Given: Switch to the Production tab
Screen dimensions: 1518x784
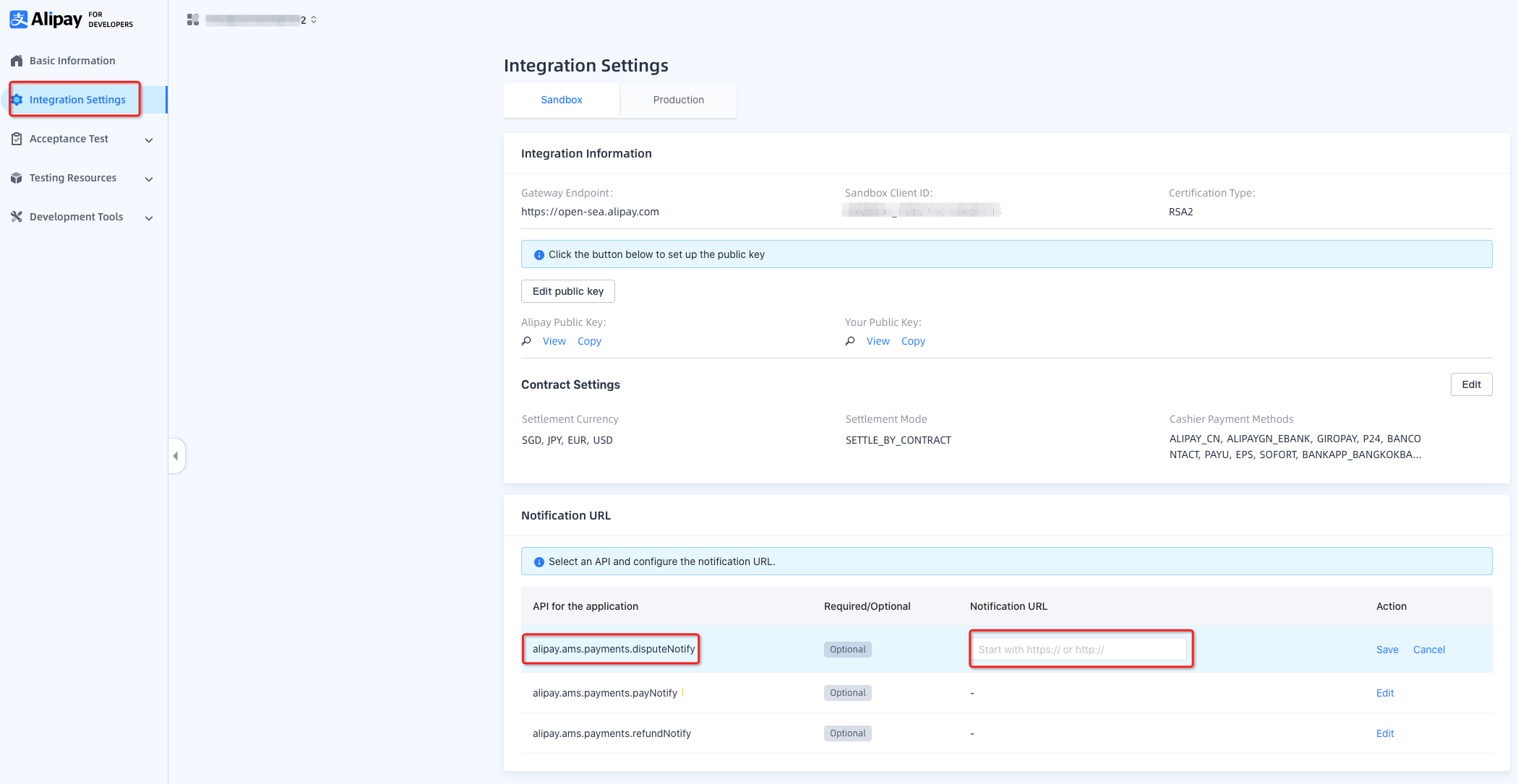Looking at the screenshot, I should tap(678, 100).
